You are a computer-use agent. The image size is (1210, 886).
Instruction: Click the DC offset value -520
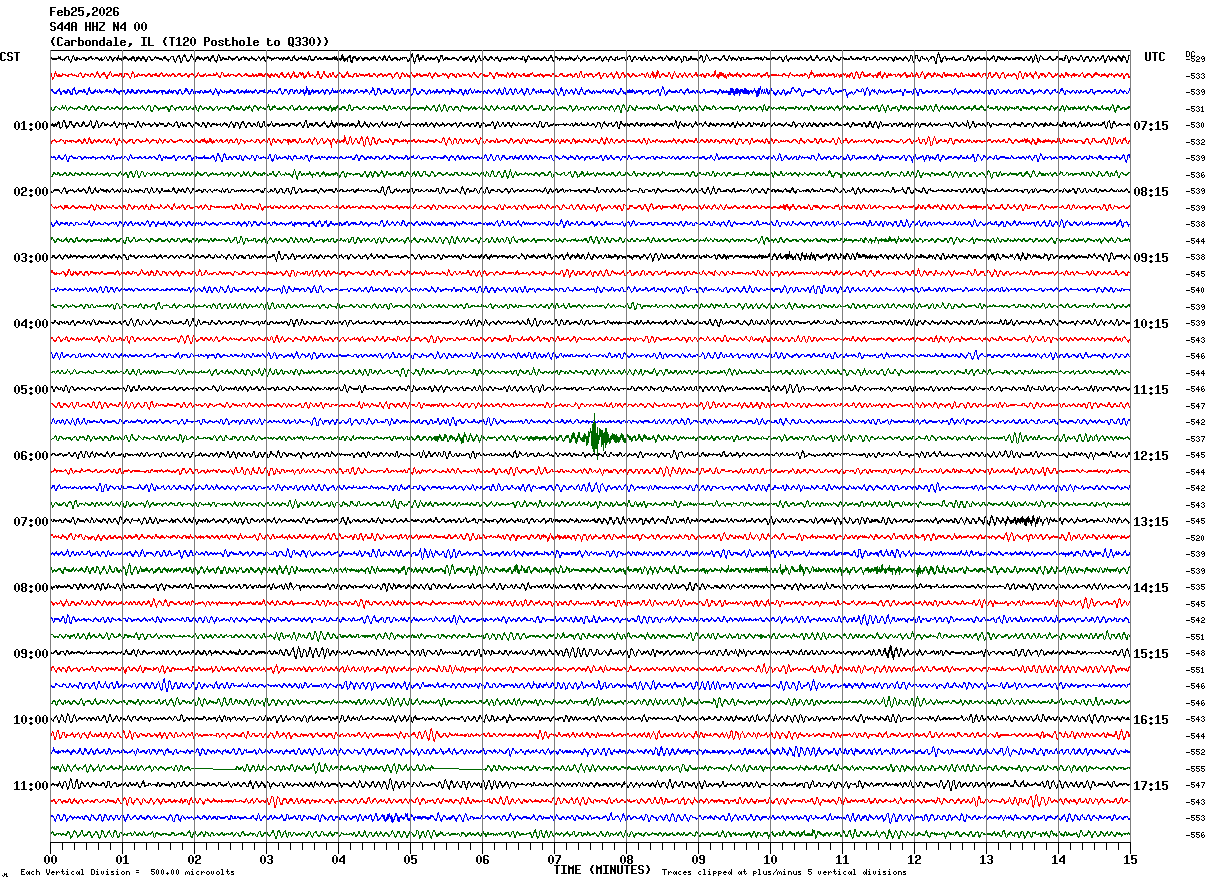[1195, 538]
